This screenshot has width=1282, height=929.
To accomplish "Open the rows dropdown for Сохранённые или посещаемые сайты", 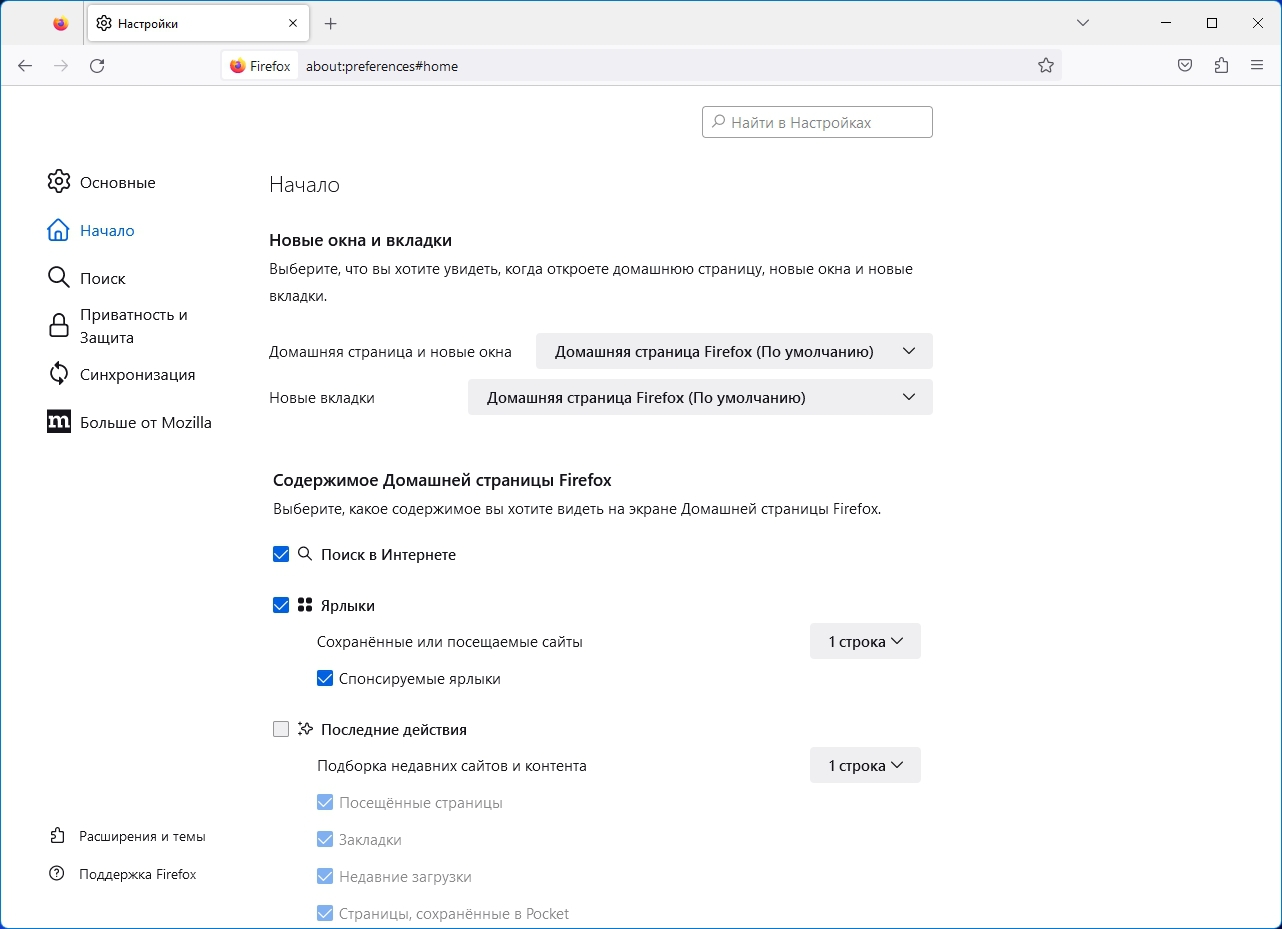I will click(865, 641).
